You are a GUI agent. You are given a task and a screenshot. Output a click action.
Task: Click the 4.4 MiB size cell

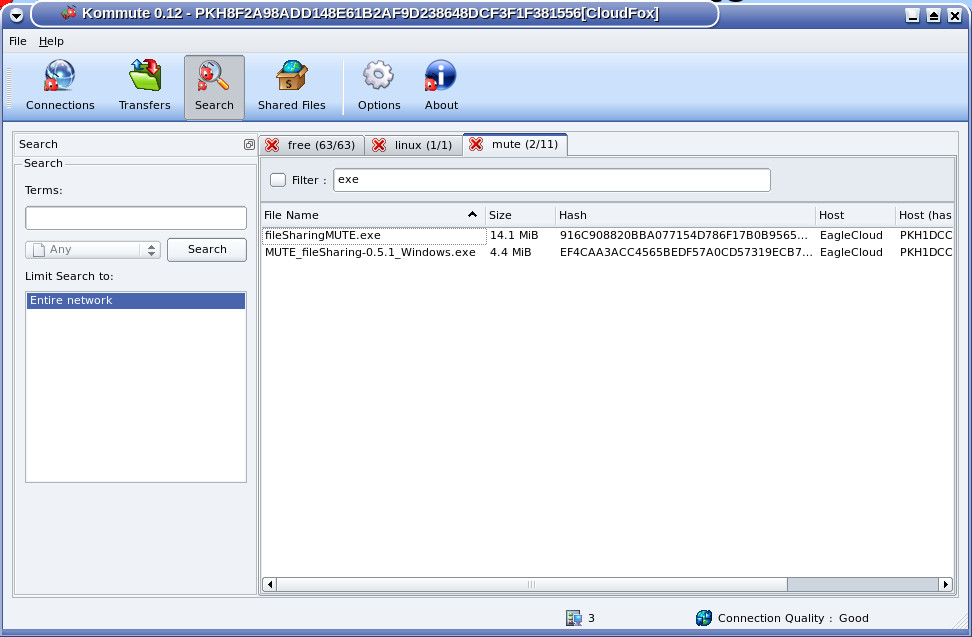point(510,252)
